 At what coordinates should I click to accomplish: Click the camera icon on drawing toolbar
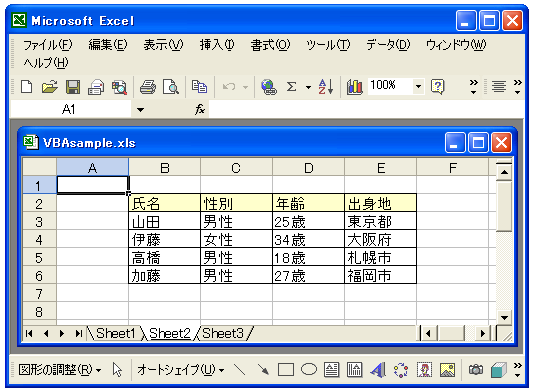tap(476, 370)
